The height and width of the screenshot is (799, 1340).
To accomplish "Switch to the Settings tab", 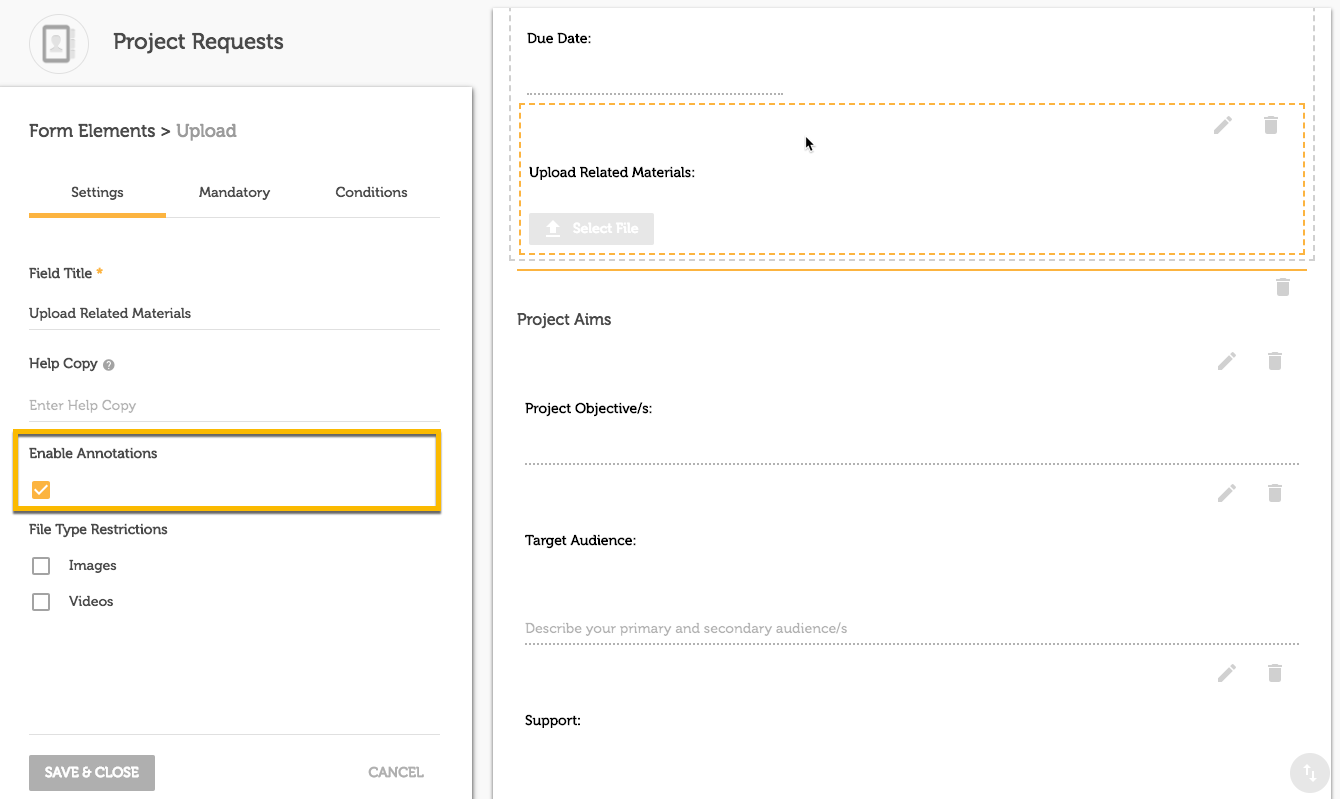I will [97, 192].
